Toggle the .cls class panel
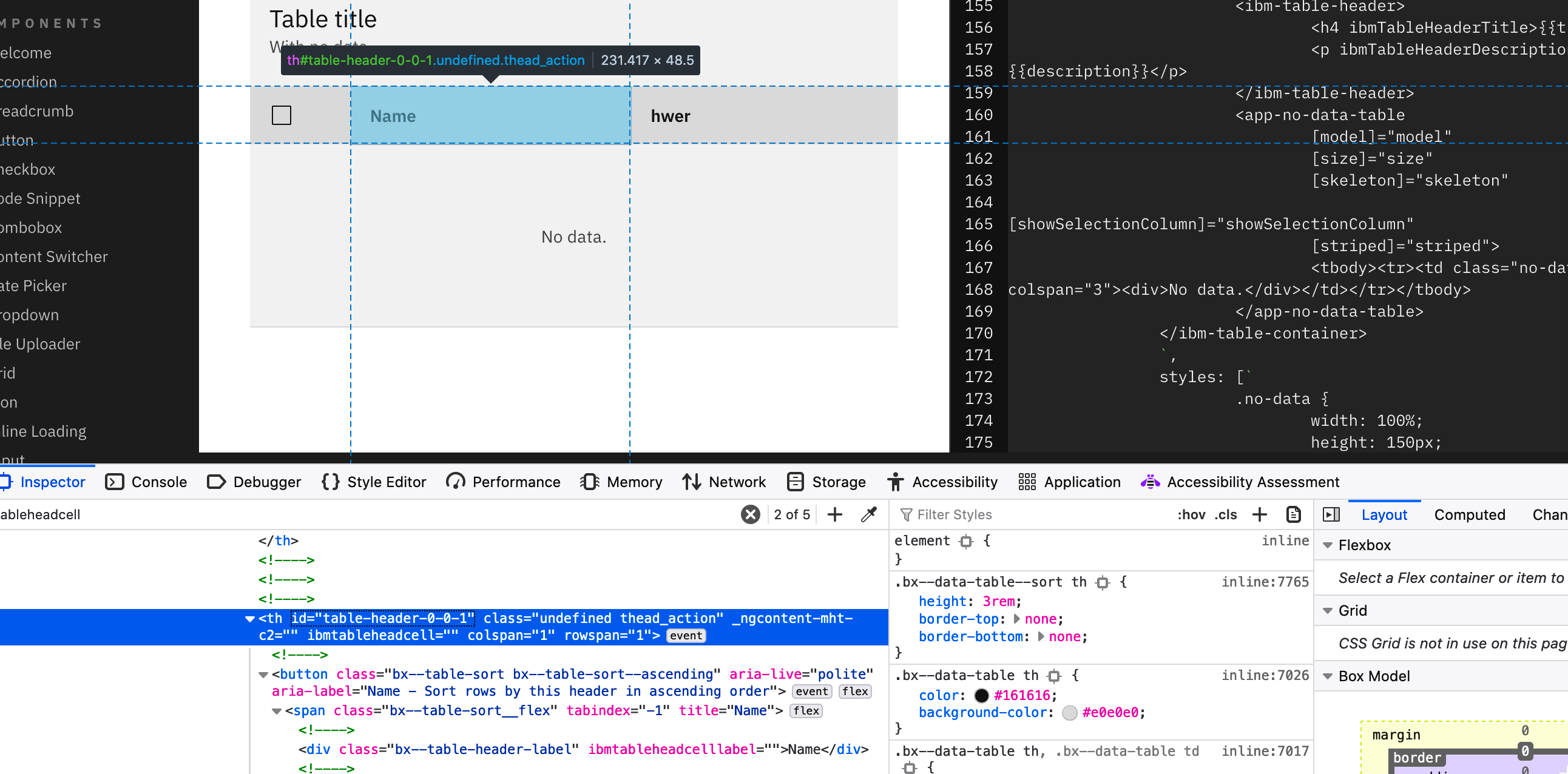Image resolution: width=1568 pixels, height=774 pixels. [x=1226, y=515]
